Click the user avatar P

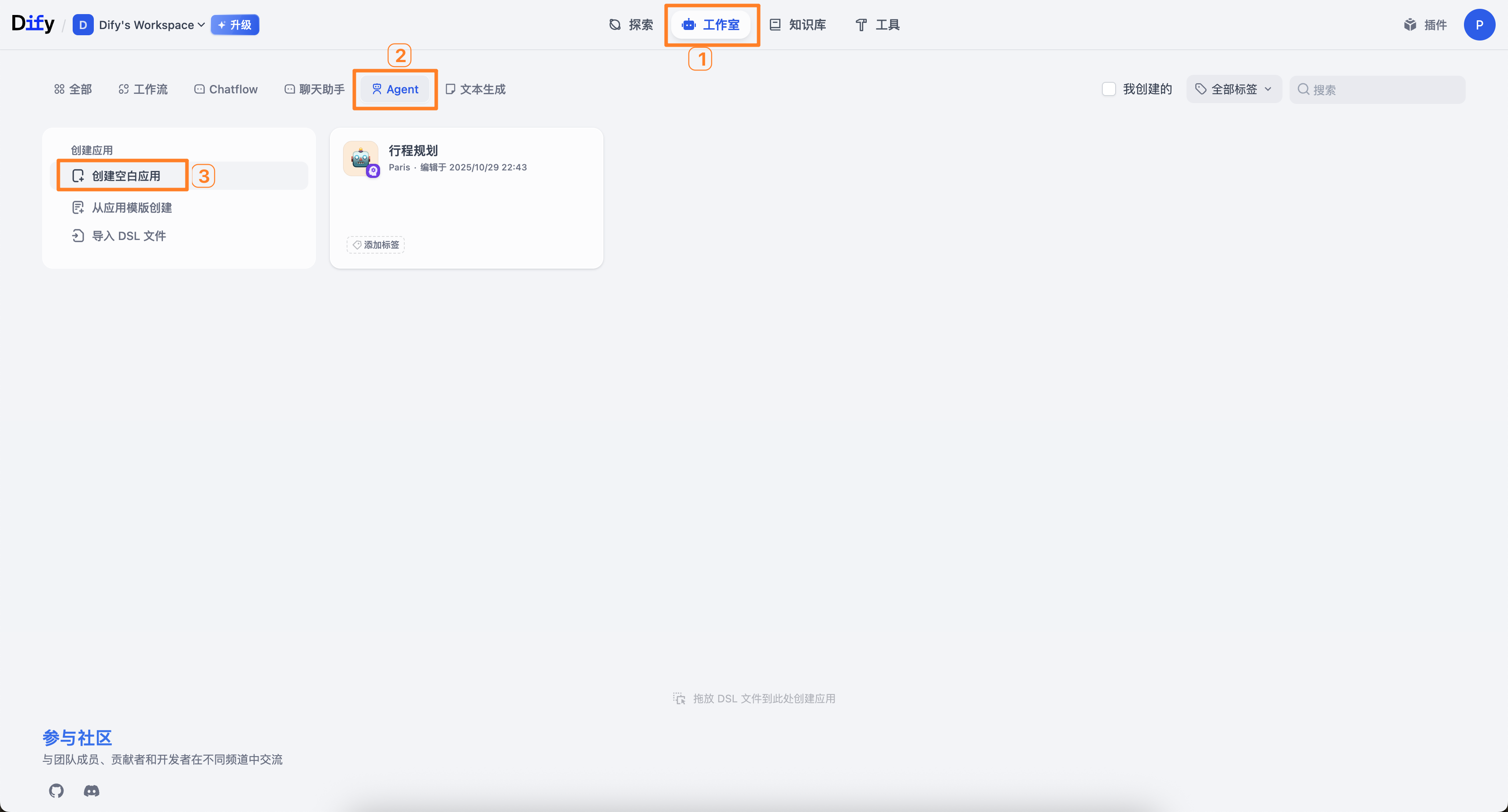1479,25
